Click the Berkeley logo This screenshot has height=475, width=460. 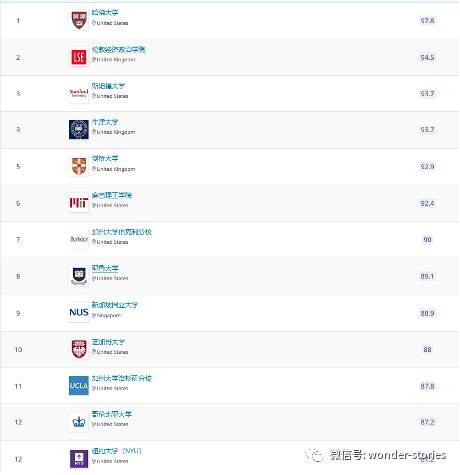pos(79,239)
